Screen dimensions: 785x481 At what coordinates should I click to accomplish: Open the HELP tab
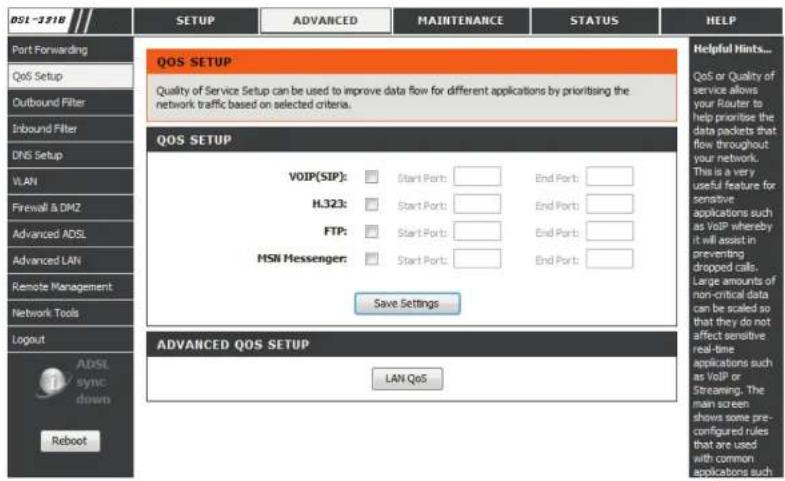(x=721, y=21)
